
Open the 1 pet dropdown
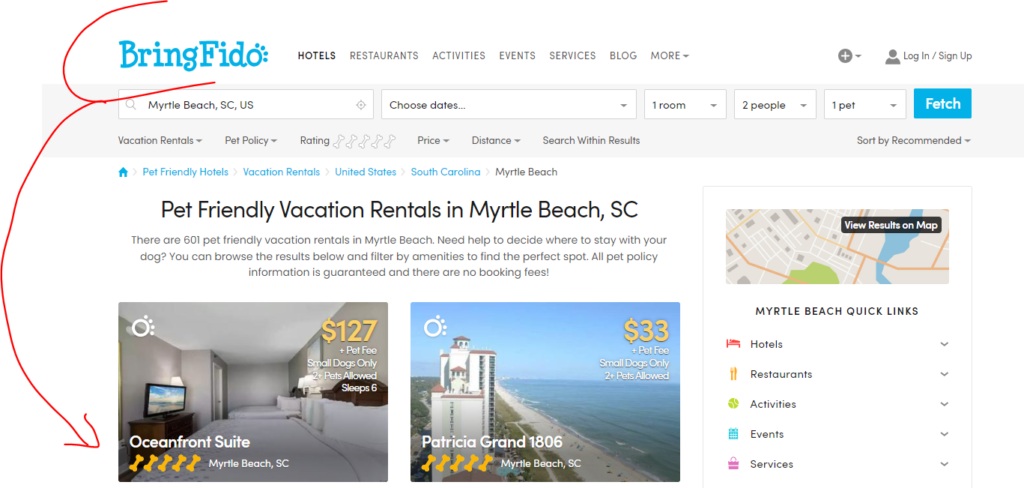click(x=865, y=105)
